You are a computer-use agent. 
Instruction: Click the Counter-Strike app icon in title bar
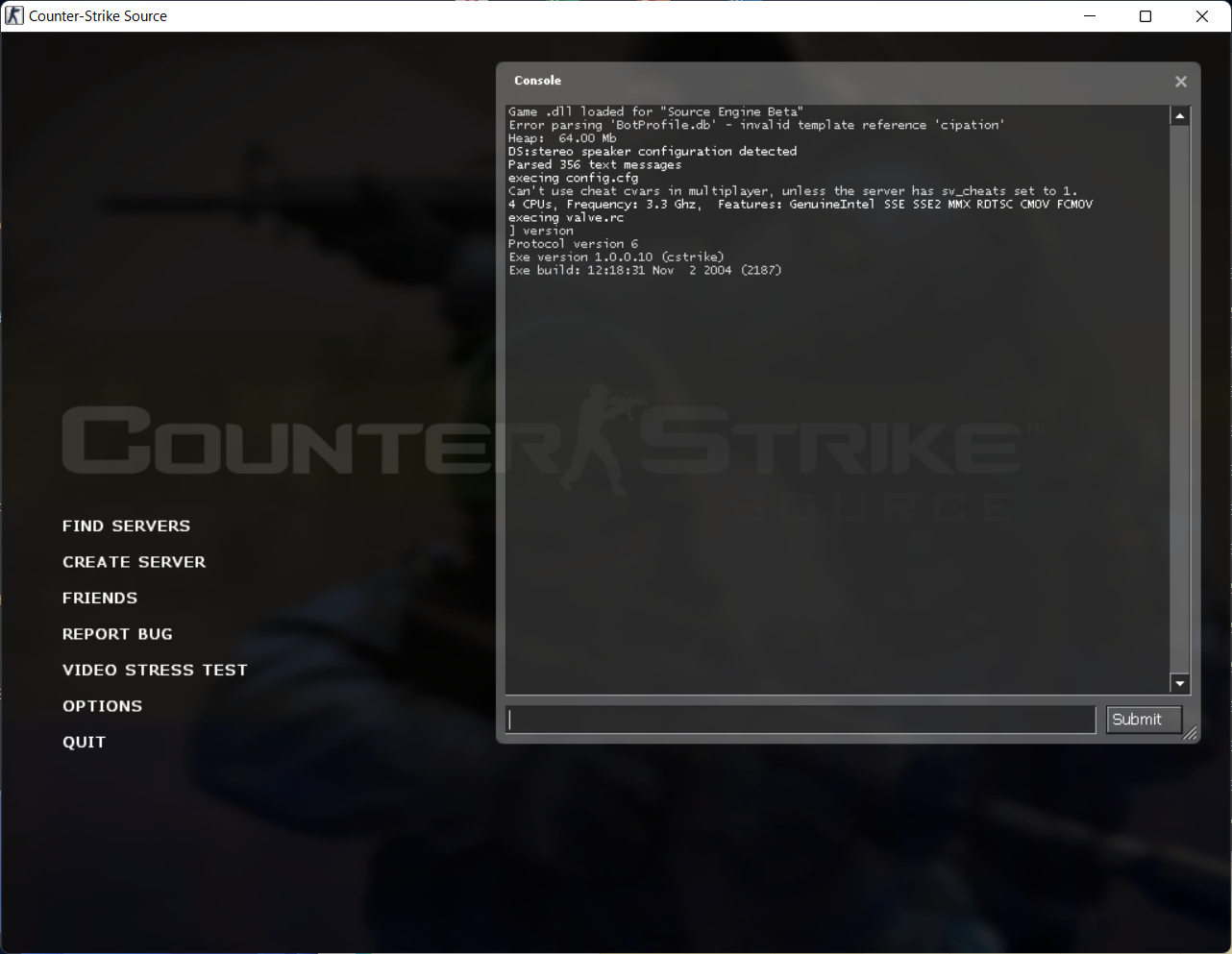(14, 16)
